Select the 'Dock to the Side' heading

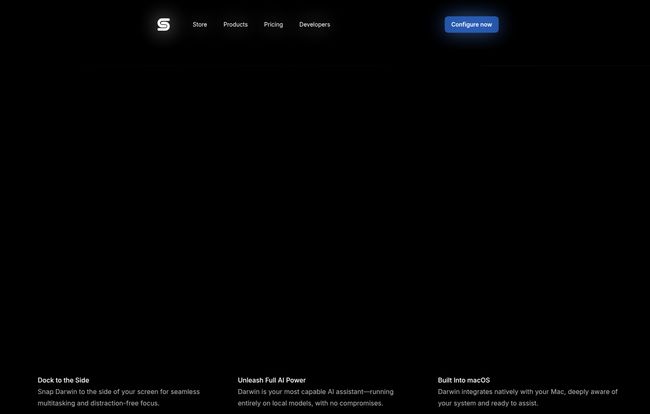coord(63,380)
